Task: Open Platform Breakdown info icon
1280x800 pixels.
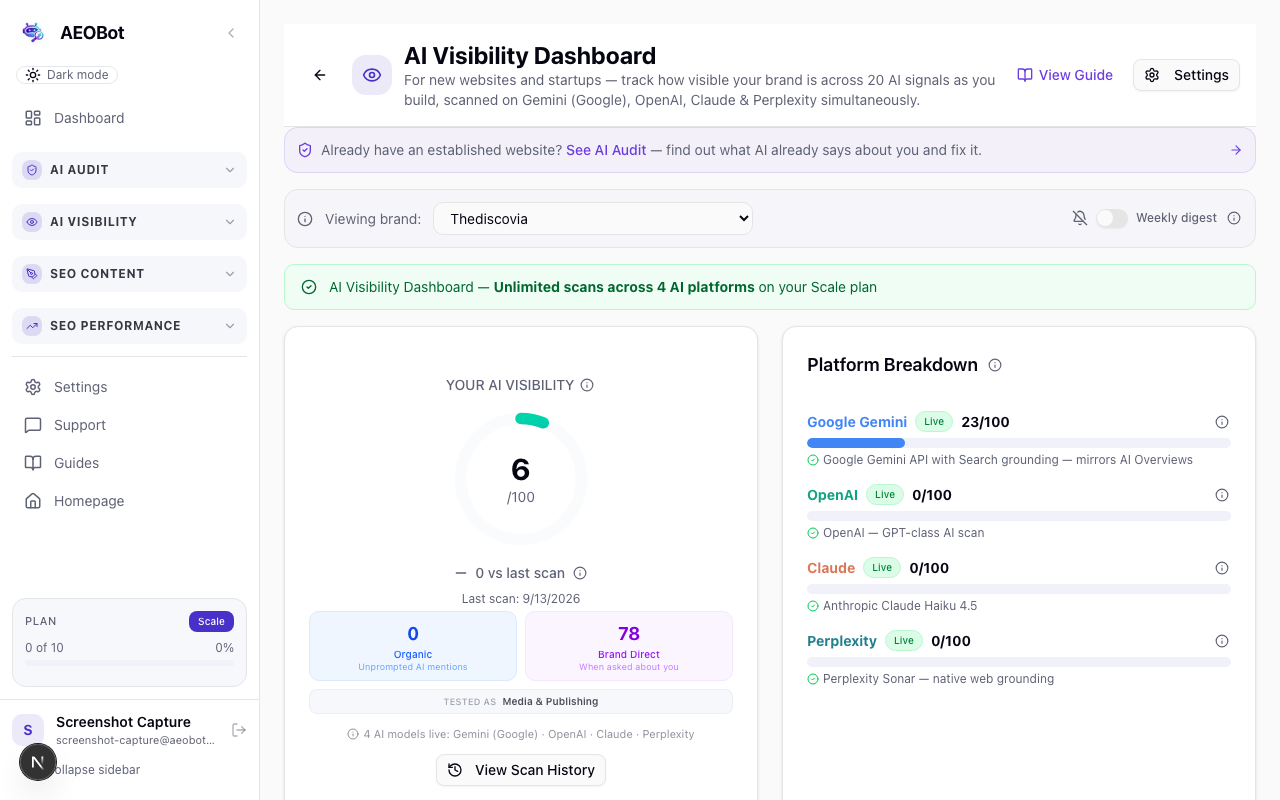Action: point(995,365)
